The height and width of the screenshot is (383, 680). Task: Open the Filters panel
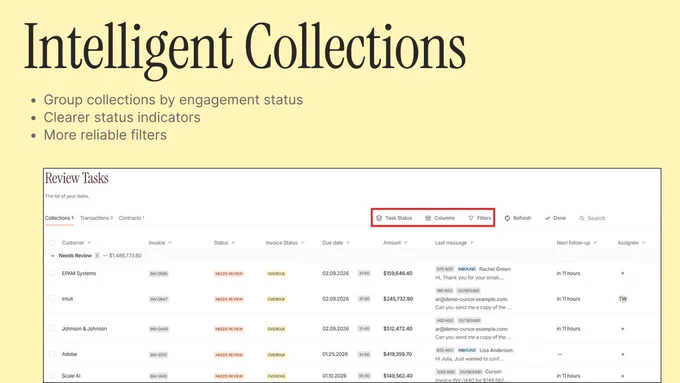click(480, 218)
